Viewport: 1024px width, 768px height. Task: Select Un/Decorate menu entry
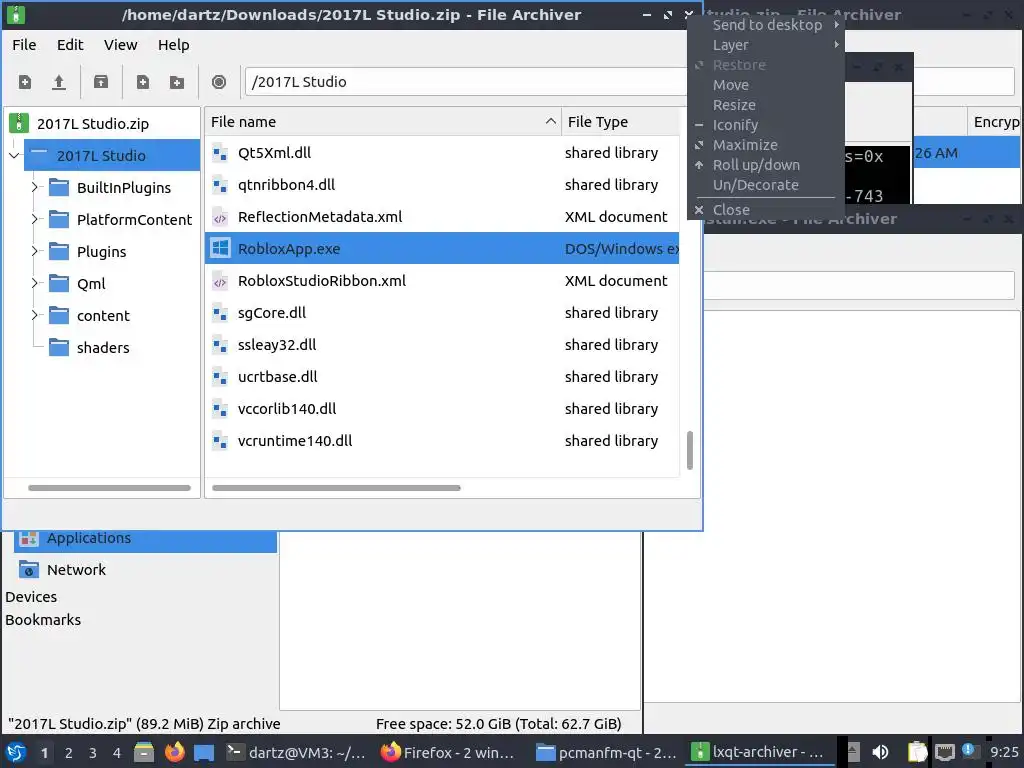pos(767,185)
